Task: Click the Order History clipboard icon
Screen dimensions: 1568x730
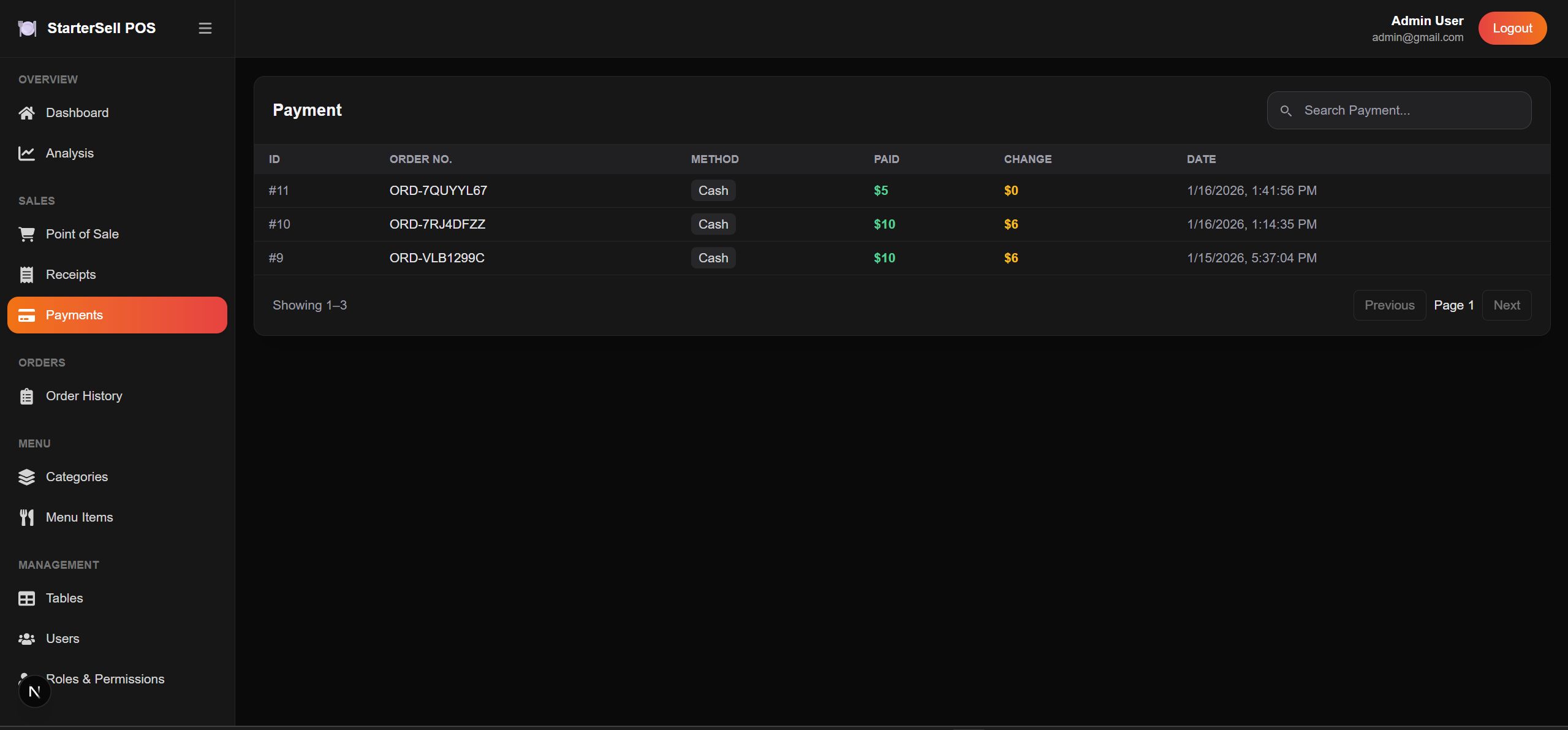Action: [26, 396]
